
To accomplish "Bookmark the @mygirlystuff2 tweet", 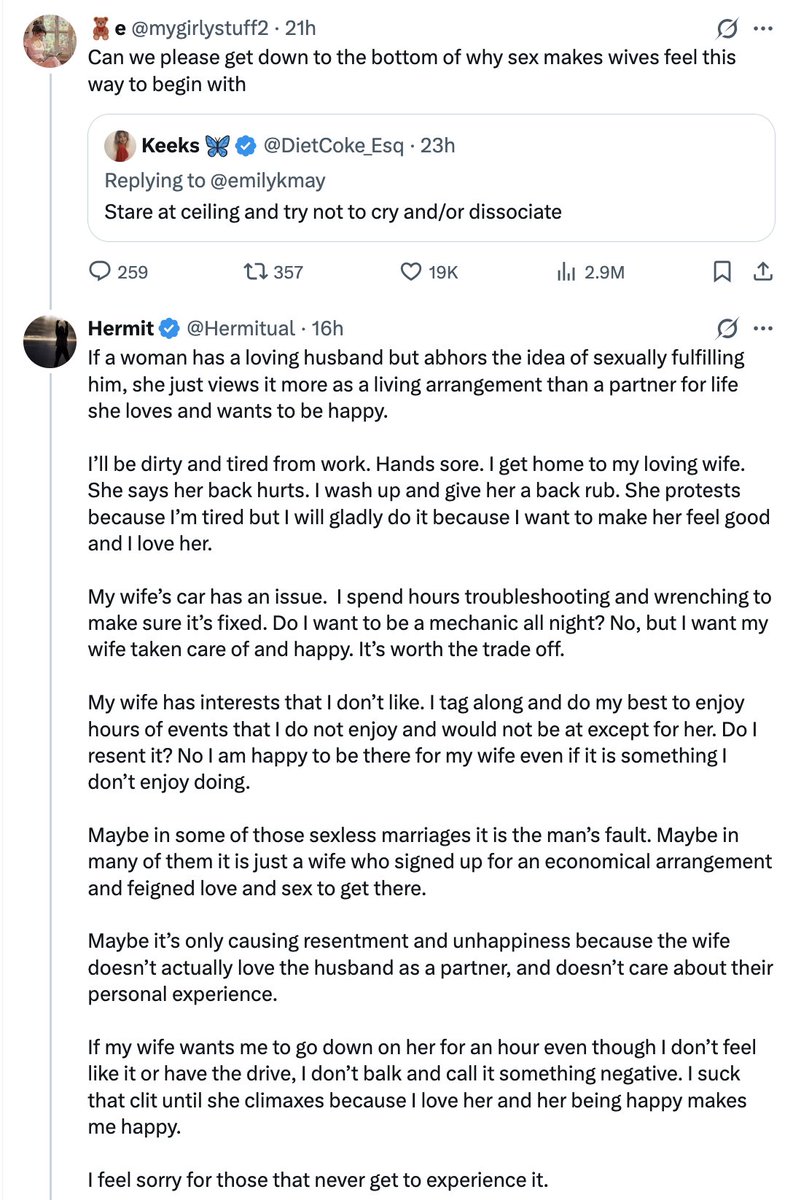I will coord(723,271).
